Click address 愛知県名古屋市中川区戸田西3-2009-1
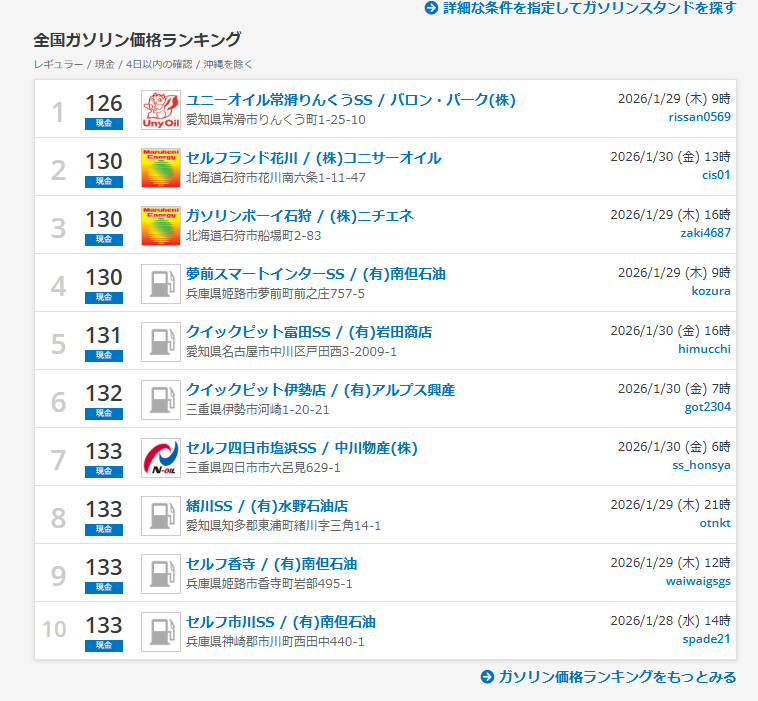The height and width of the screenshot is (701, 758). point(292,351)
